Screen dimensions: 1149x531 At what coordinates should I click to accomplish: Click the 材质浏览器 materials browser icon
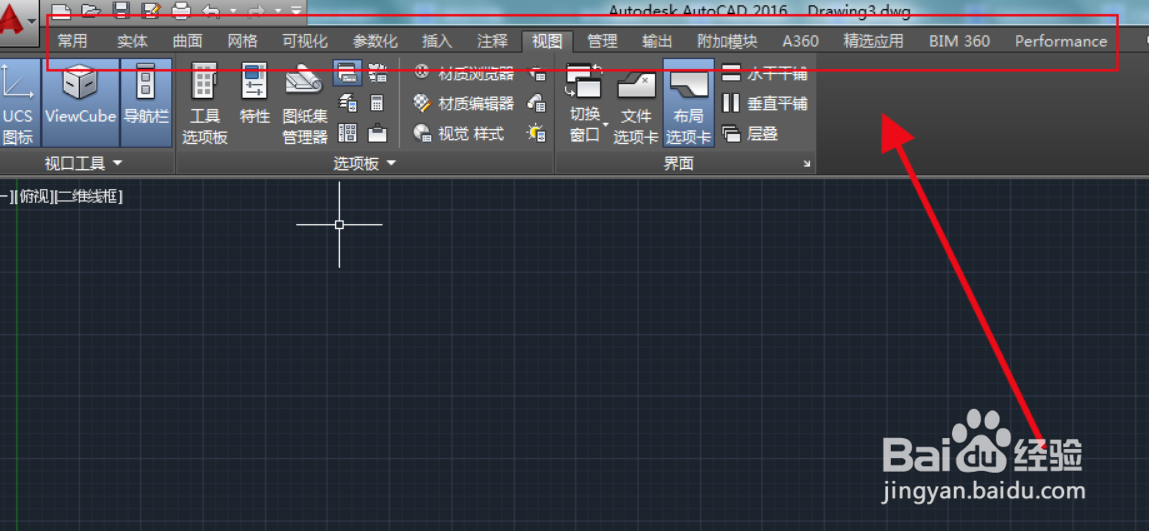pyautogui.click(x=421, y=72)
